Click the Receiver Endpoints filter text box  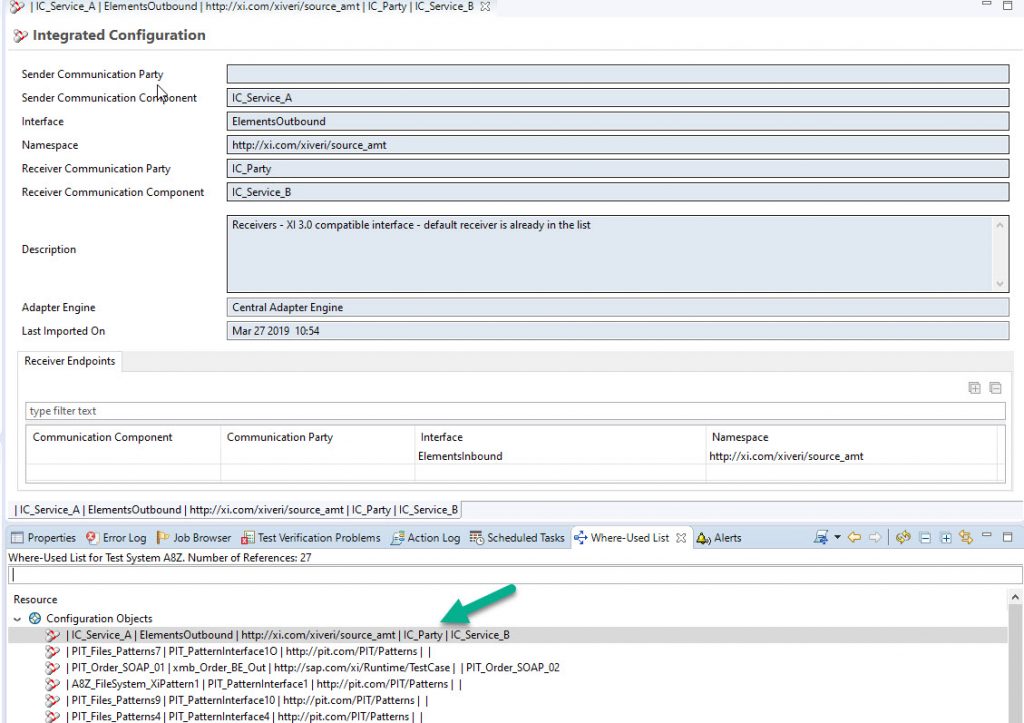tap(515, 411)
